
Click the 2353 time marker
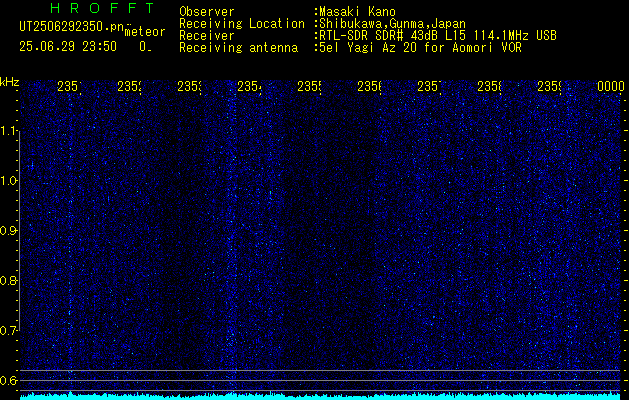coord(189,86)
